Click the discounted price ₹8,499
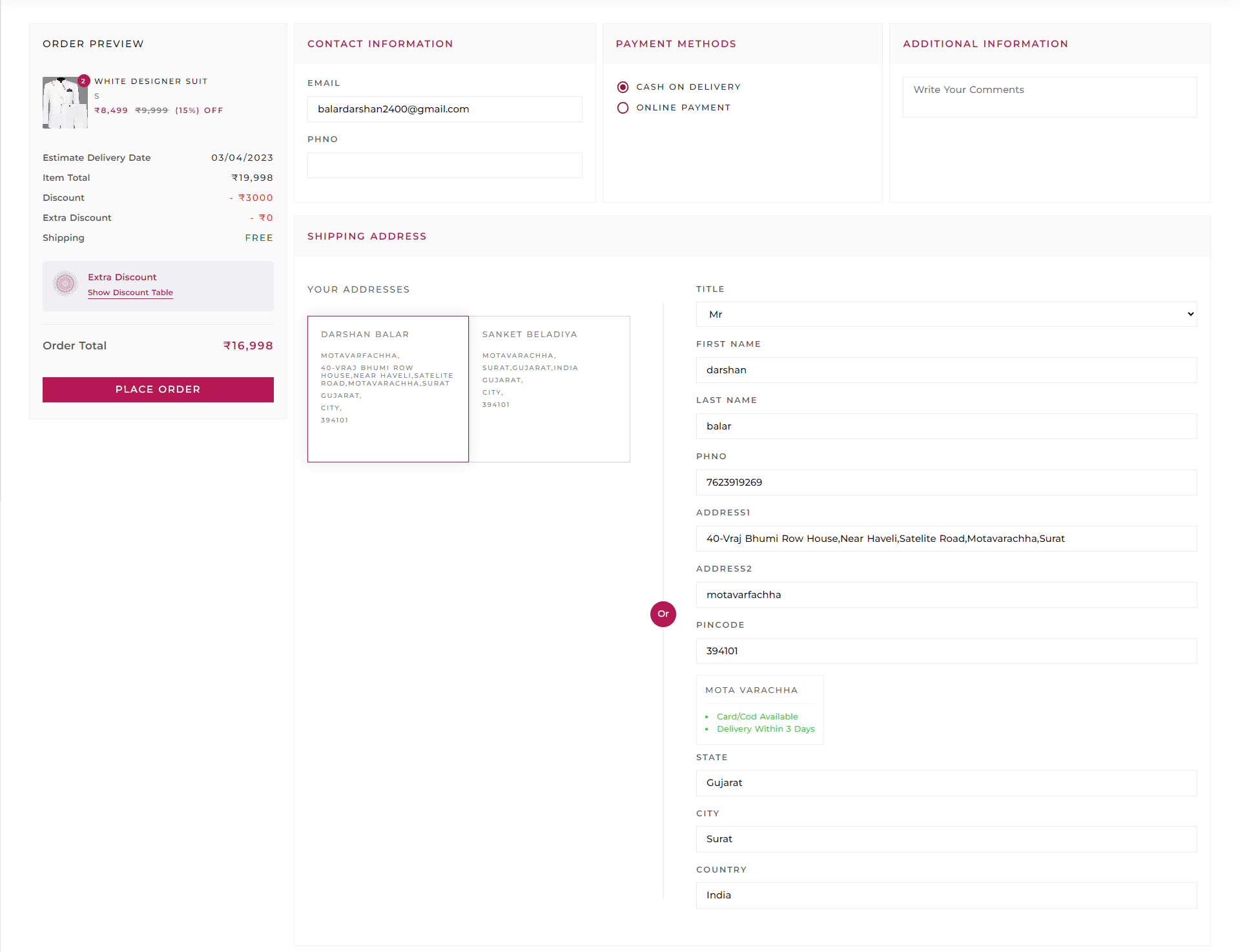1240x952 pixels. [x=111, y=110]
